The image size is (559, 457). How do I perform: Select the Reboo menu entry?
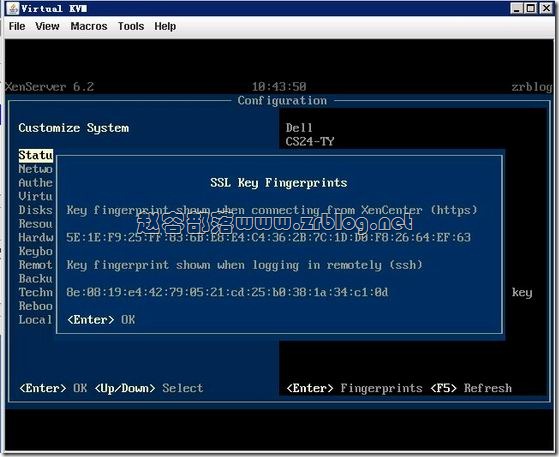click(36, 306)
